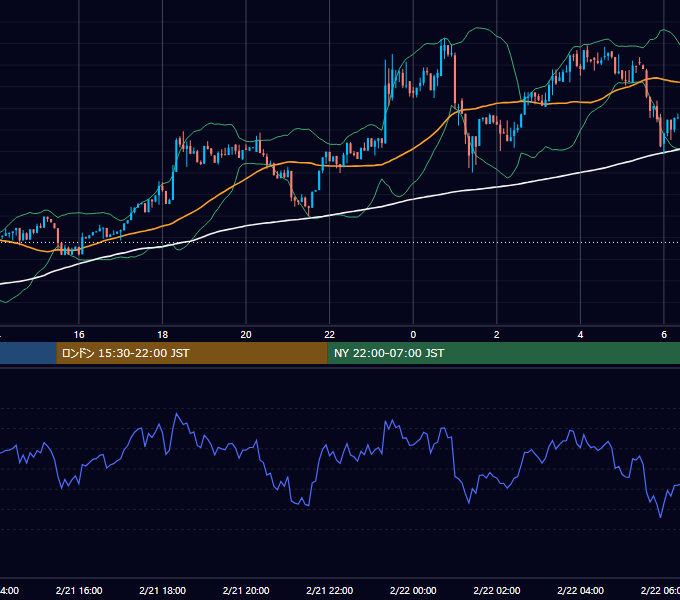Click the 2/21 18:00 time label

pyautogui.click(x=163, y=590)
